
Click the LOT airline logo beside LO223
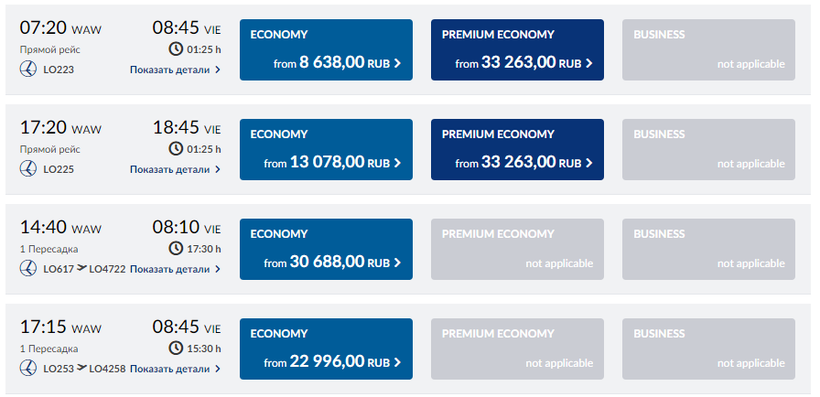tap(28, 69)
